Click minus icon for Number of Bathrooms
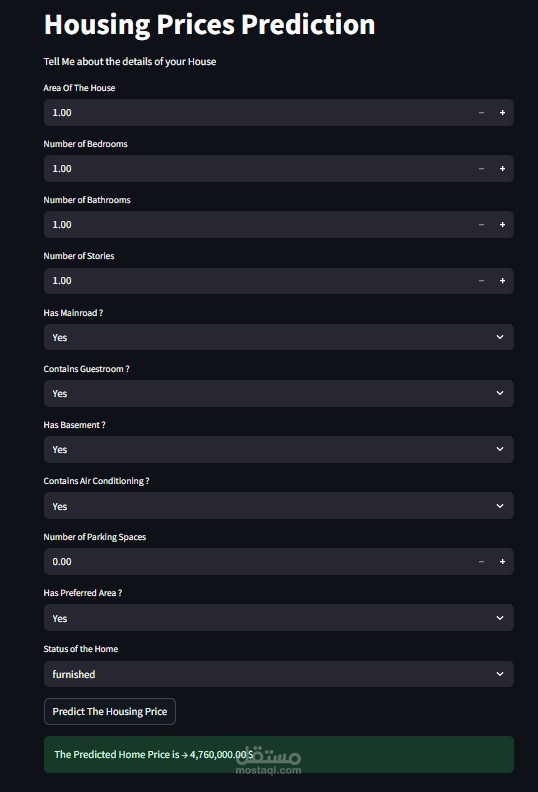Viewport: 538px width, 792px height. coord(481,225)
